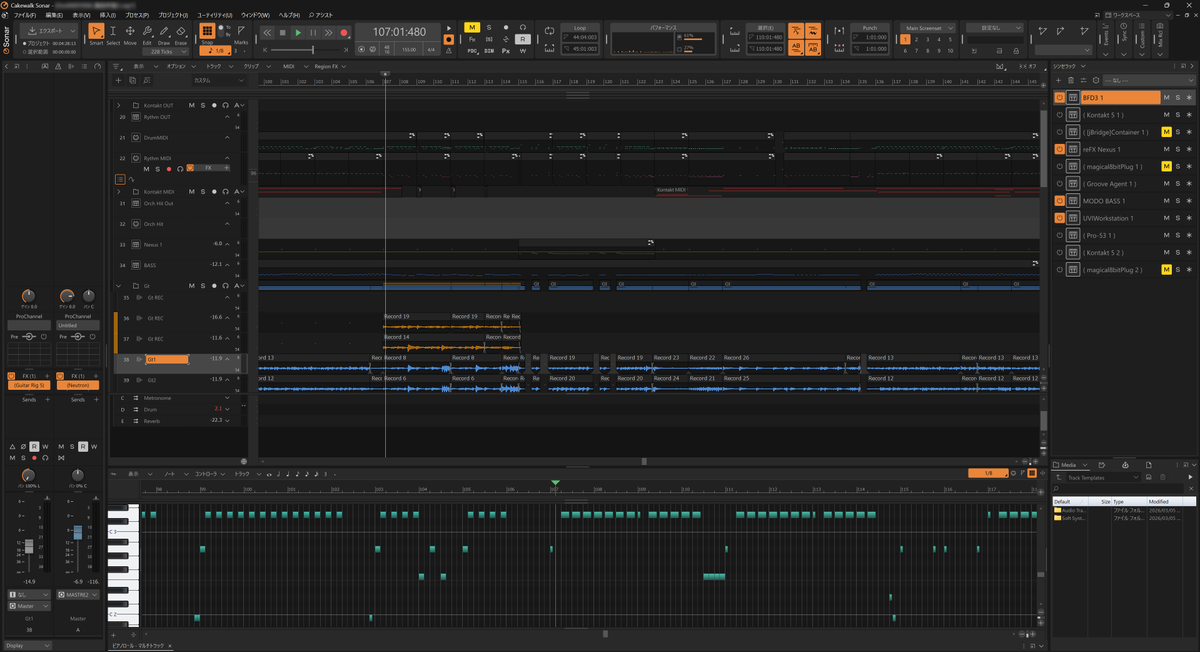Toggle the Loop on/off icon

(x=549, y=32)
